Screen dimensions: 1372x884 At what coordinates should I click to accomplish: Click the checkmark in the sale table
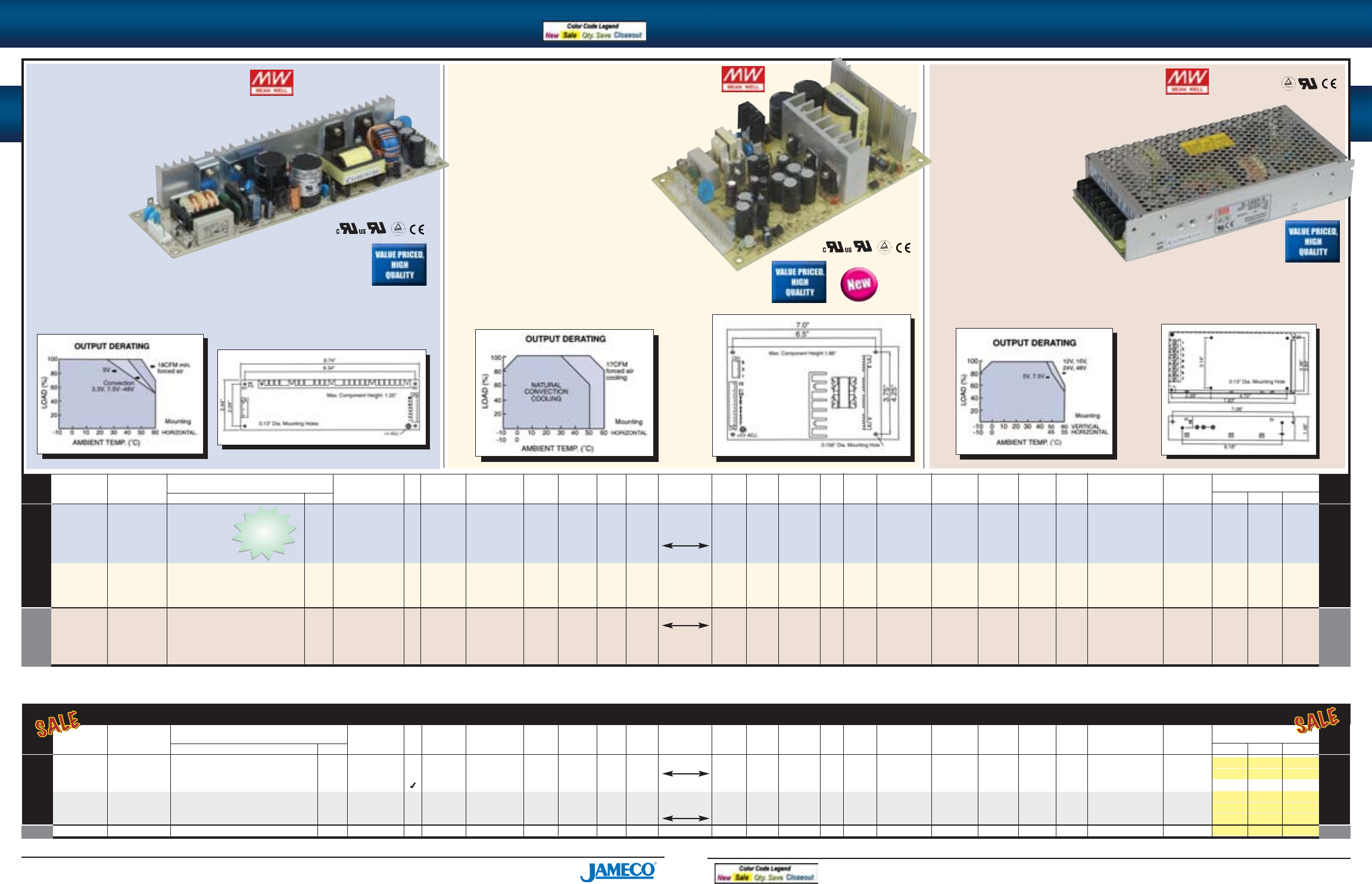[x=413, y=786]
